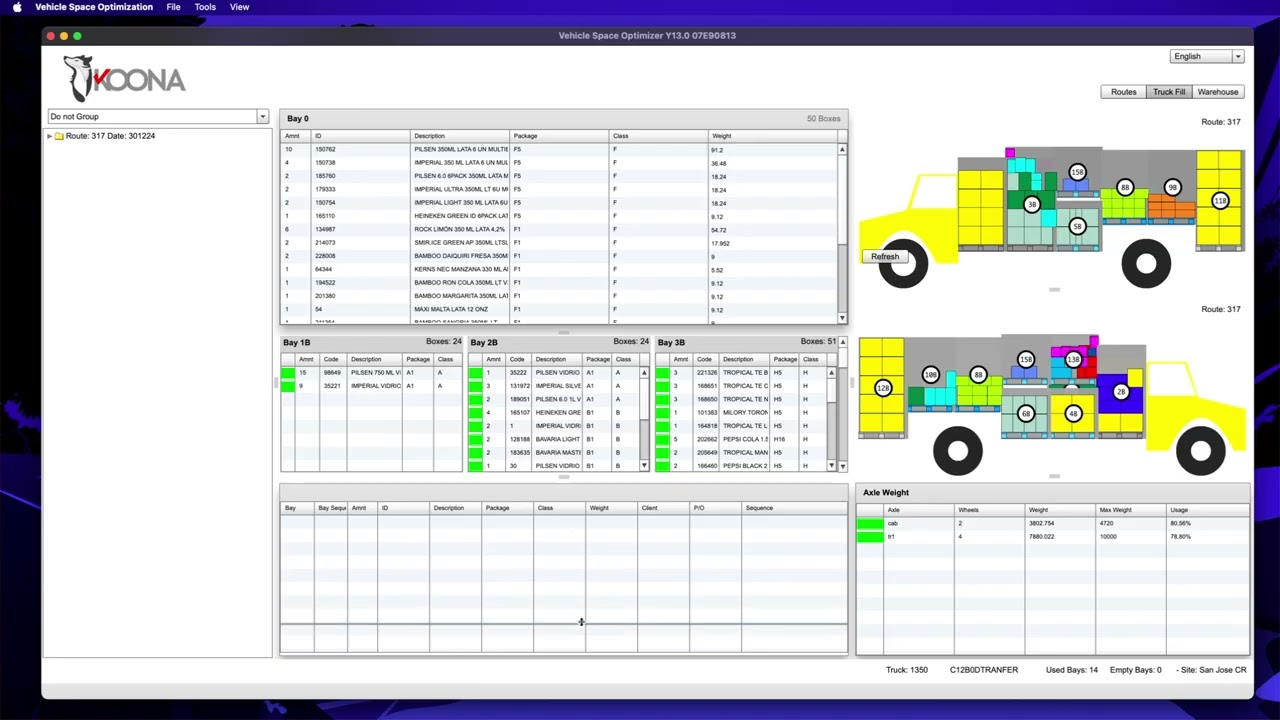Click bay marker 5B on top truck
Viewport: 1280px width, 720px height.
click(x=1077, y=226)
